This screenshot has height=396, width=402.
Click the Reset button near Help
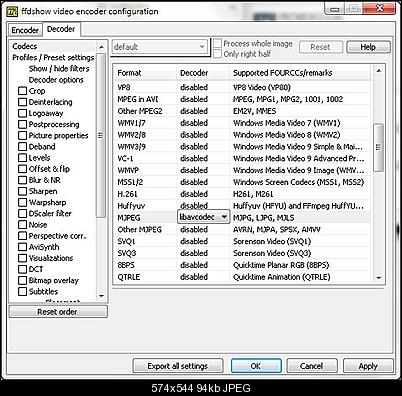[x=321, y=47]
